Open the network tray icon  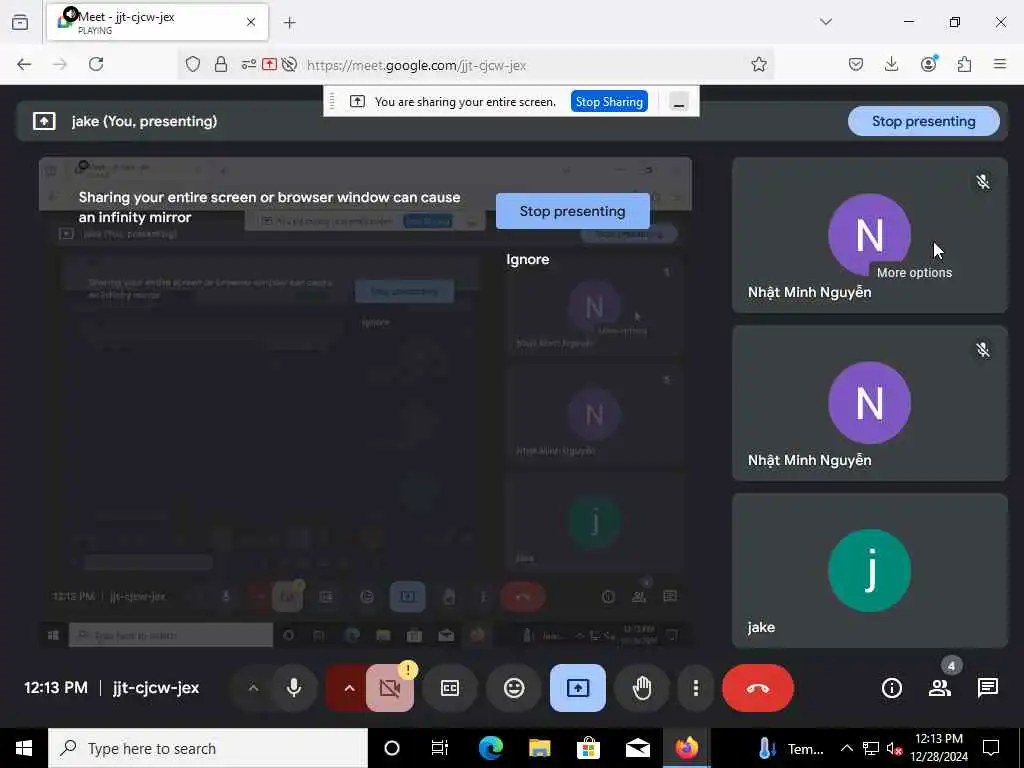point(871,748)
